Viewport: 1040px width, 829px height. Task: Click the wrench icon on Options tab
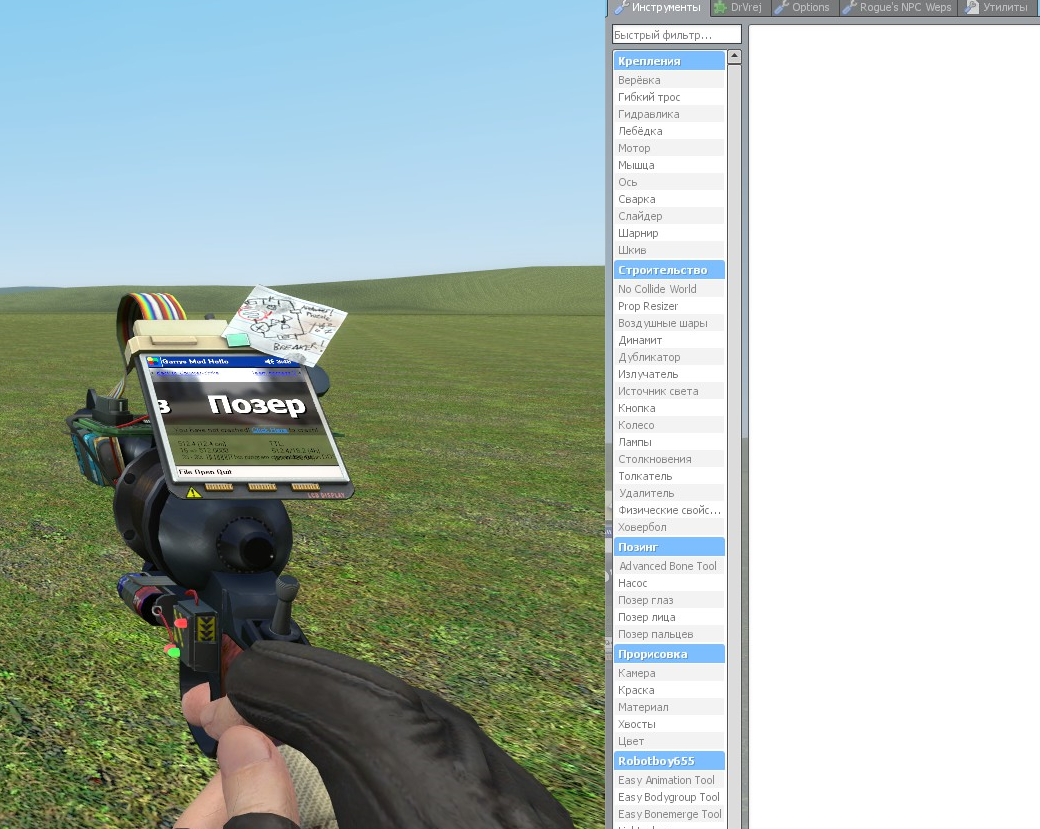pos(781,7)
